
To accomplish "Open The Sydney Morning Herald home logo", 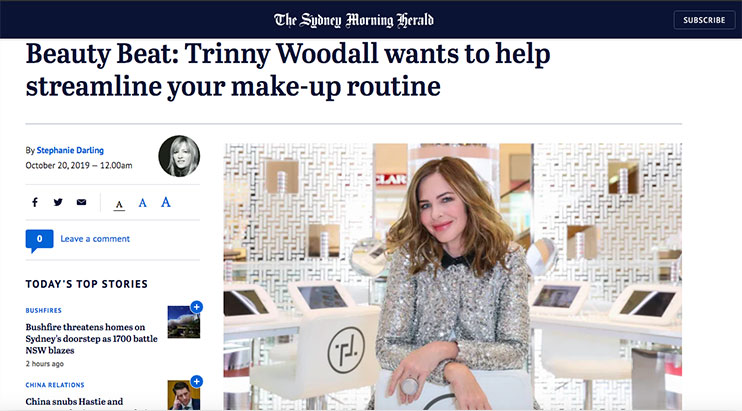I will 353,20.
